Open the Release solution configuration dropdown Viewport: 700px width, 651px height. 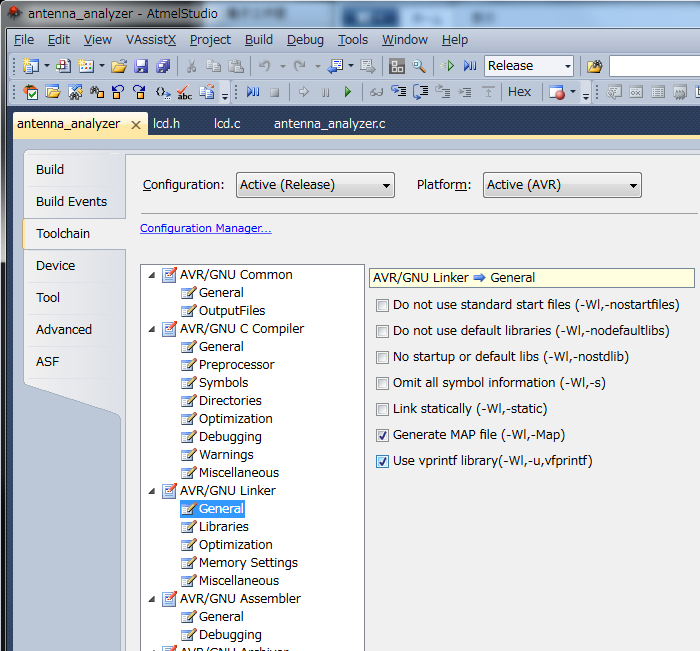click(529, 66)
